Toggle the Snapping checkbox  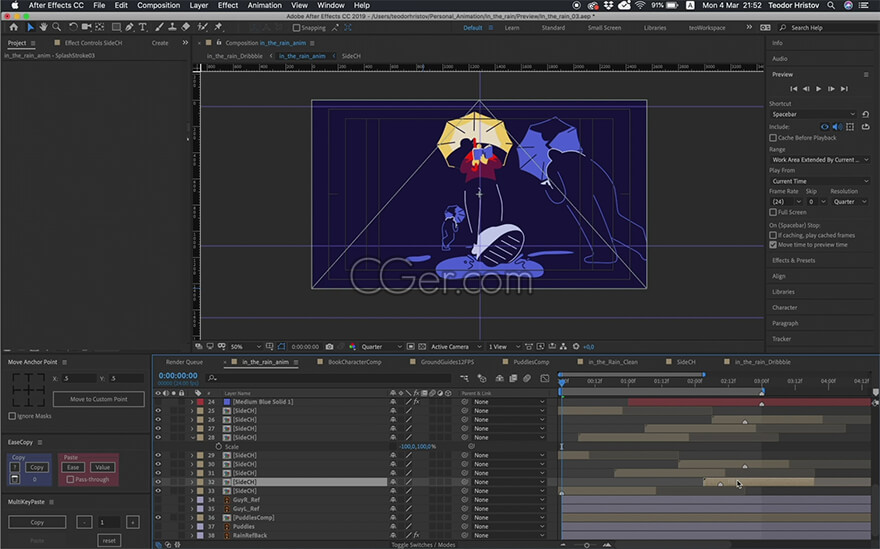click(296, 28)
